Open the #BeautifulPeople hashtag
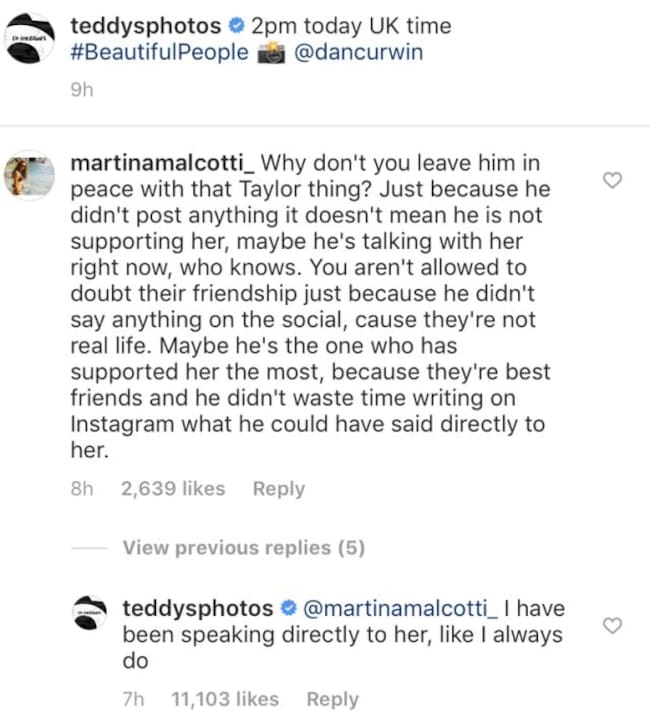Screen dimensions: 650x726 160,52
